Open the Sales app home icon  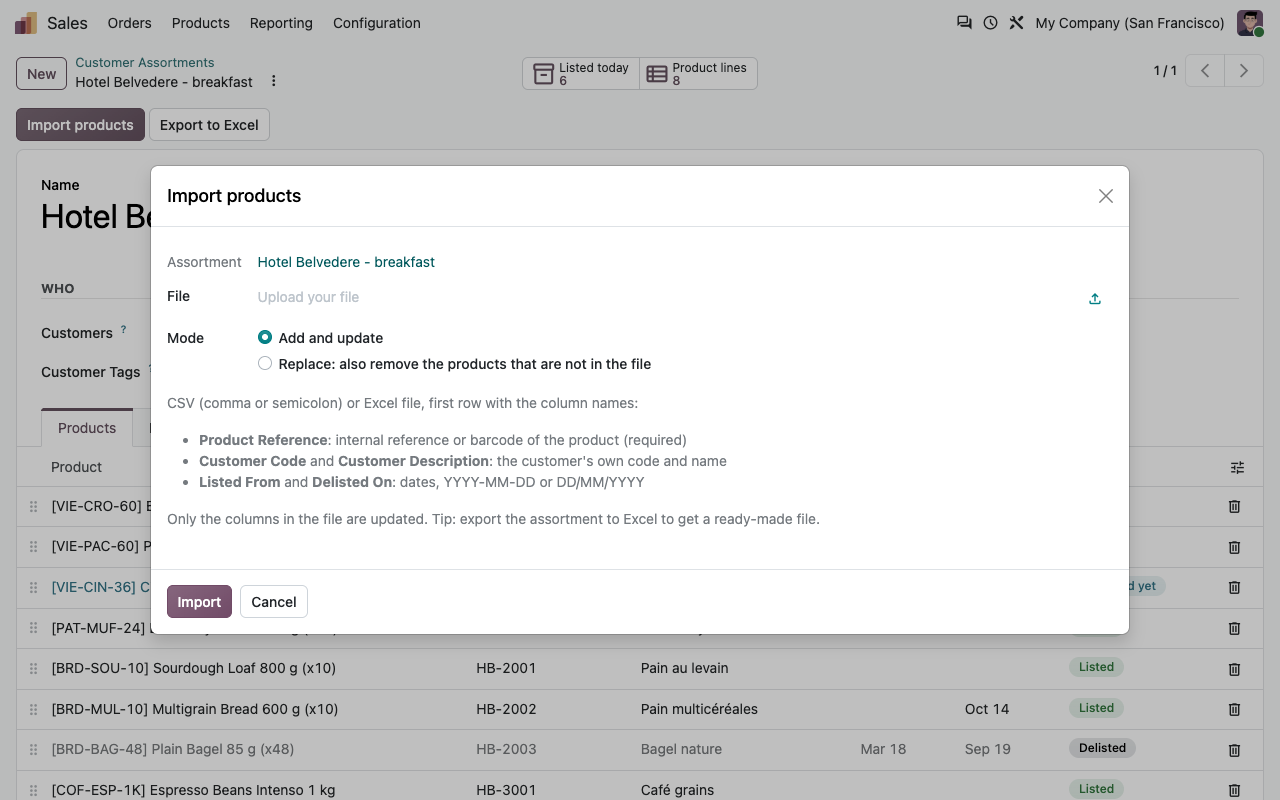[26, 23]
